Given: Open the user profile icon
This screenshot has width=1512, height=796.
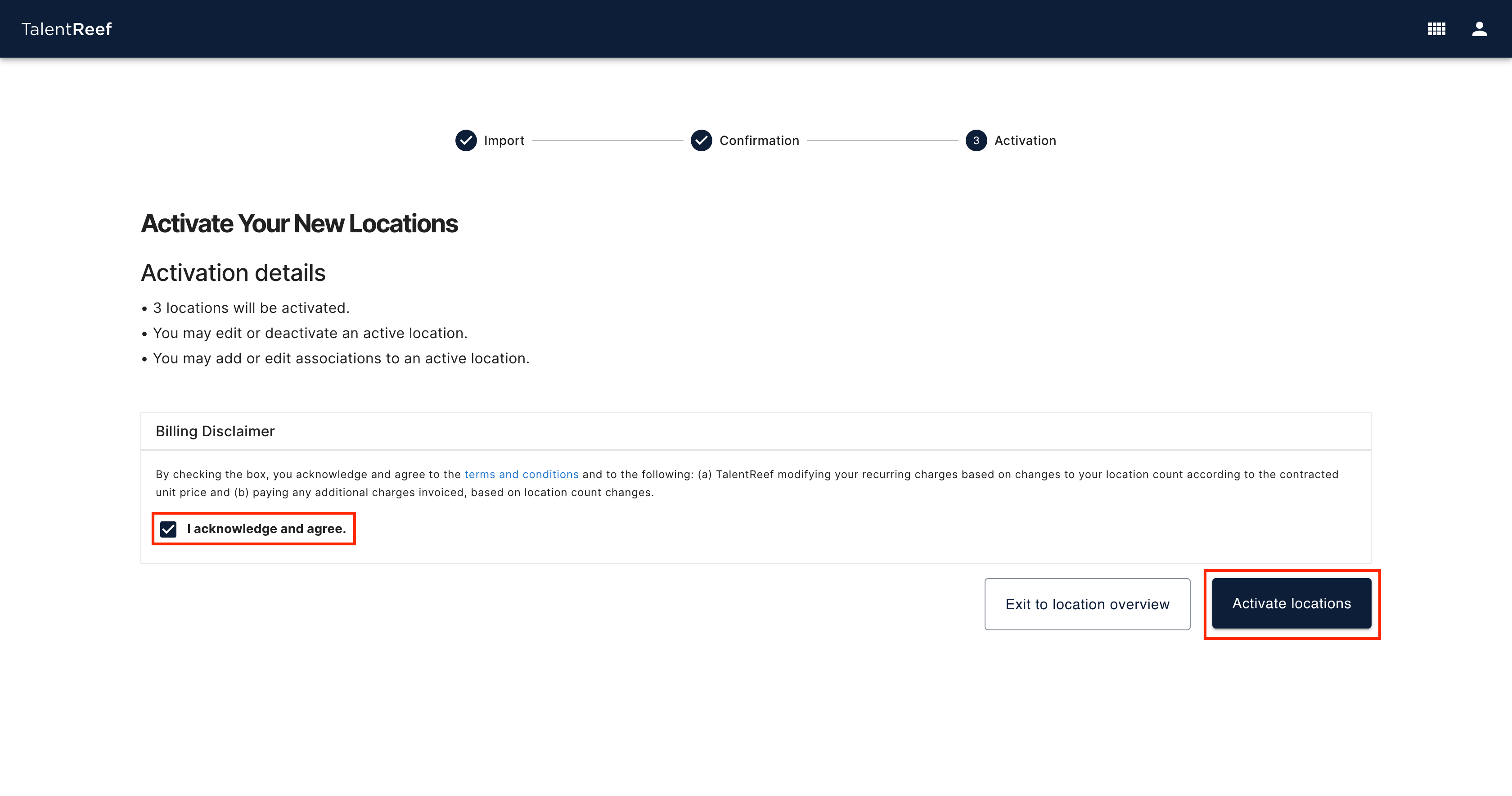Looking at the screenshot, I should pyautogui.click(x=1479, y=29).
